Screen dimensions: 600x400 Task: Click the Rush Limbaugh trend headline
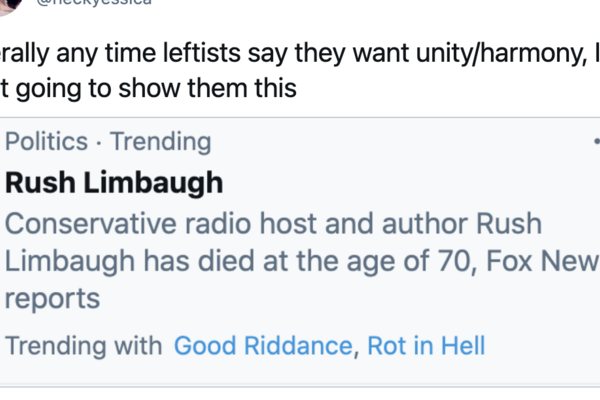(114, 184)
